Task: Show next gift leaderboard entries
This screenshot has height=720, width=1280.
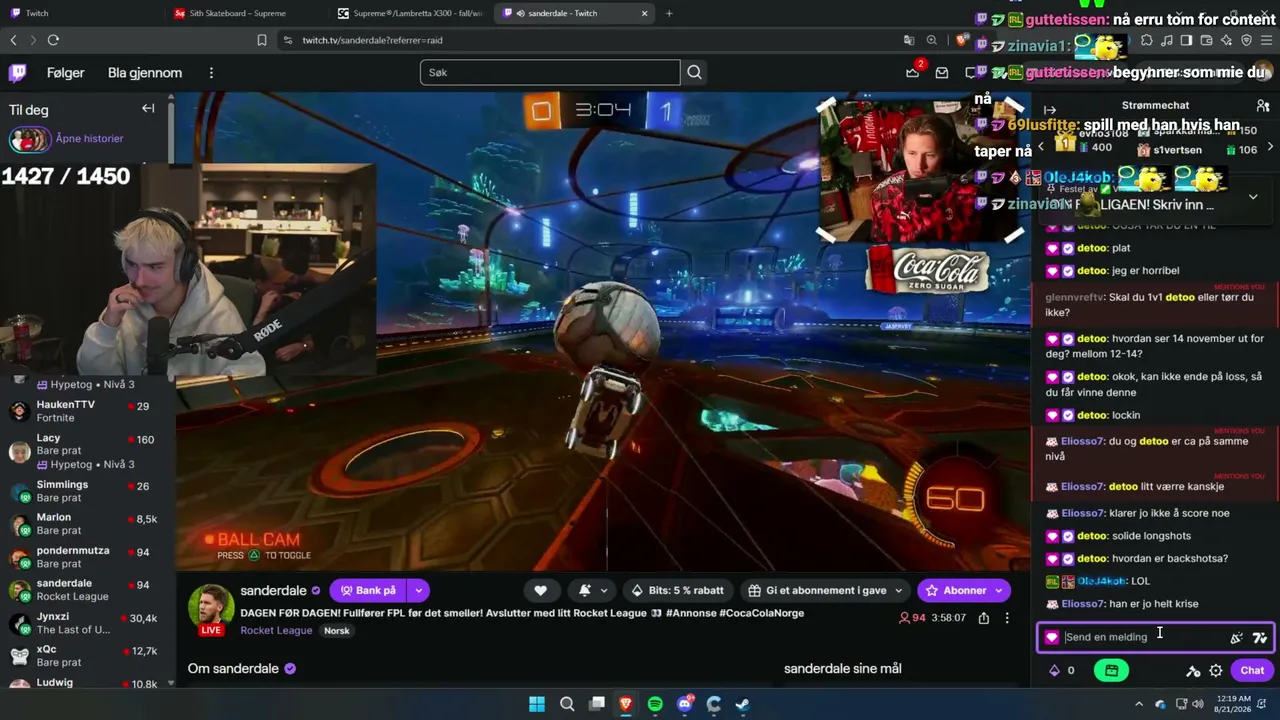Action: pos(1270,147)
